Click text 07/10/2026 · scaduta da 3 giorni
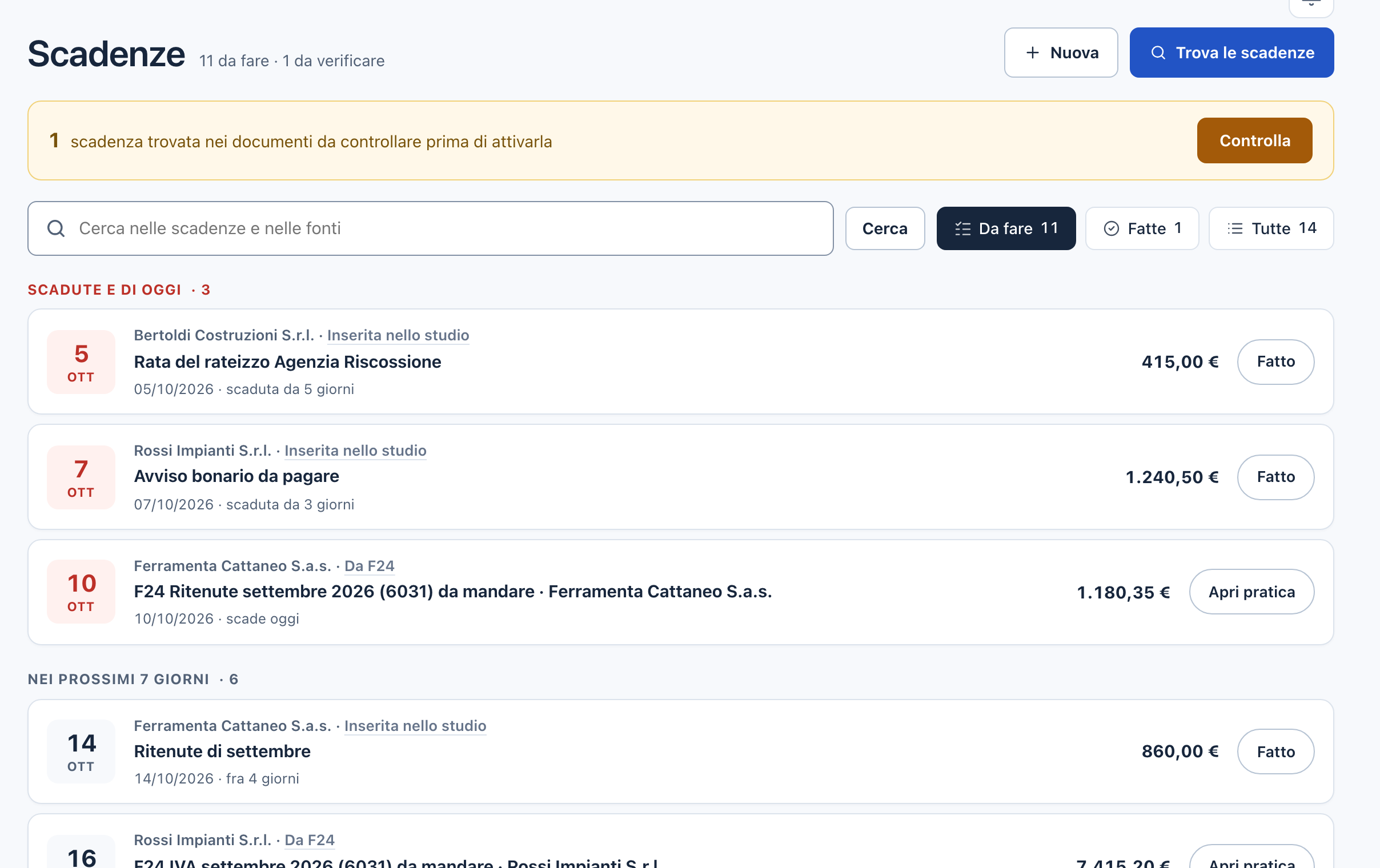 pos(243,505)
